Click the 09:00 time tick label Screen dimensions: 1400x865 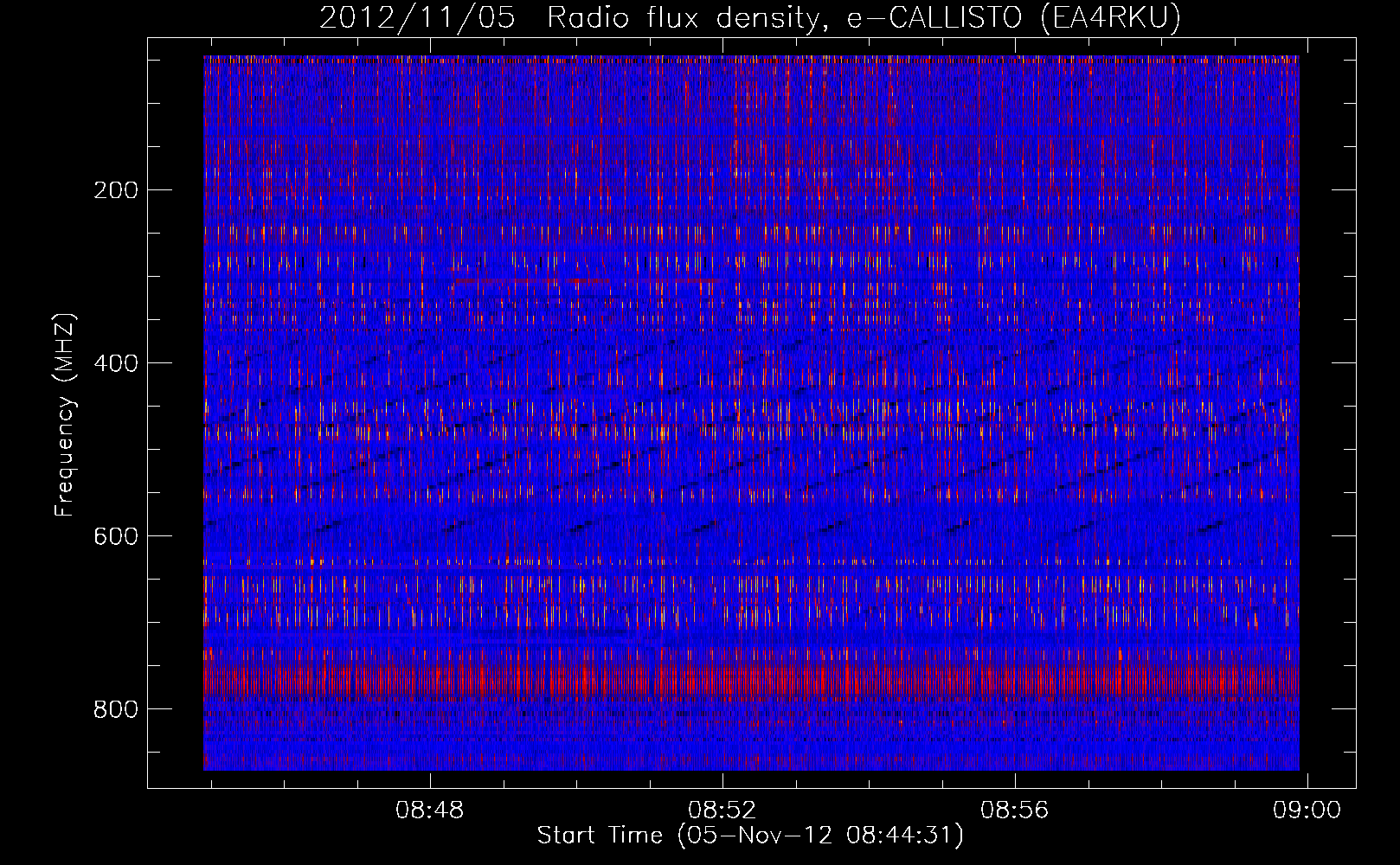(x=1307, y=811)
